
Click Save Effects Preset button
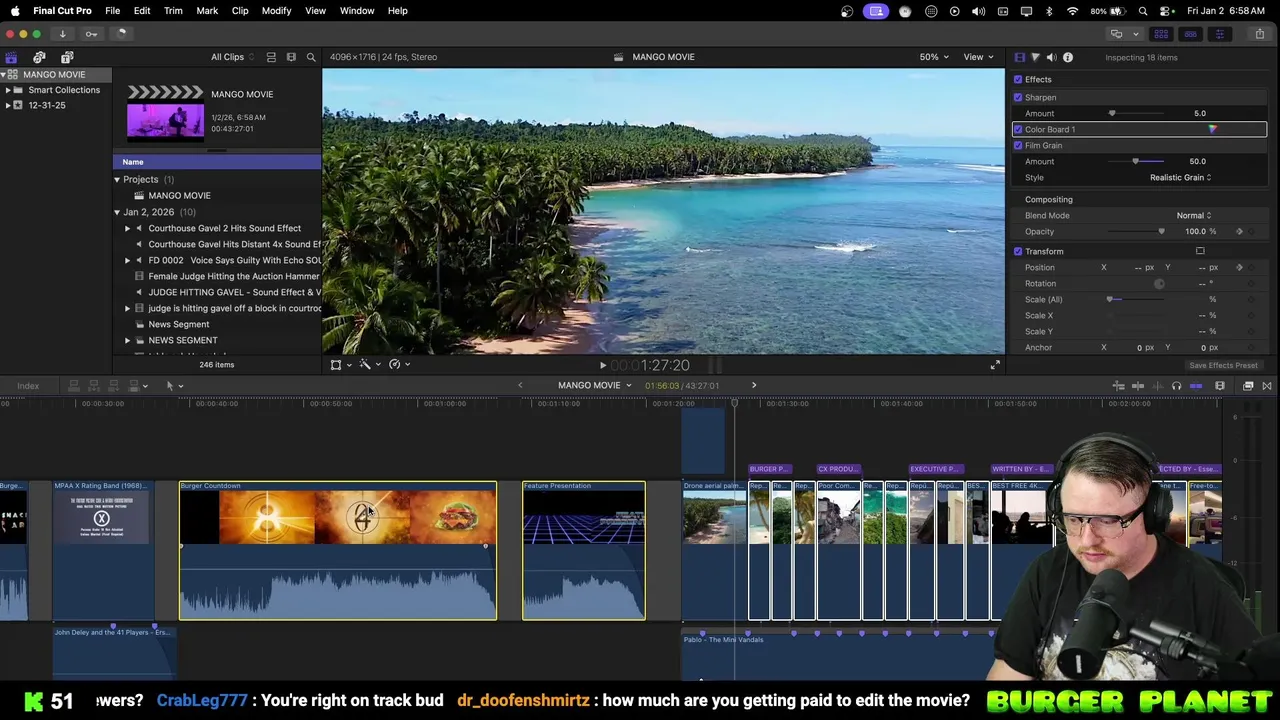pyautogui.click(x=1223, y=365)
